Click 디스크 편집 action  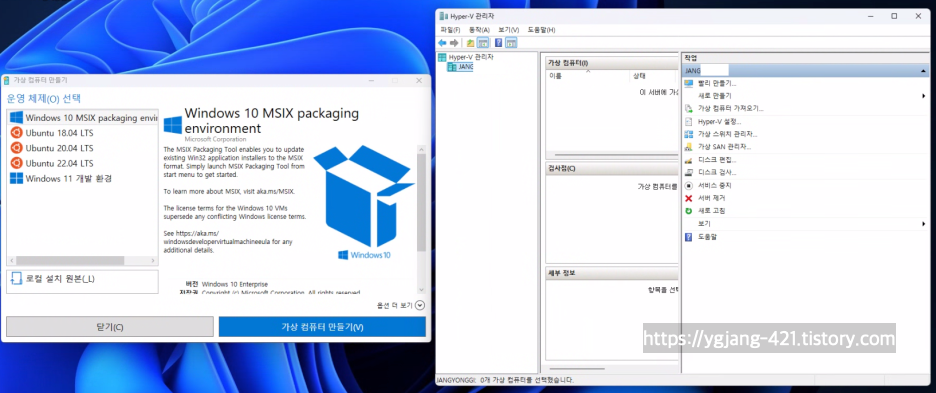[717, 160]
